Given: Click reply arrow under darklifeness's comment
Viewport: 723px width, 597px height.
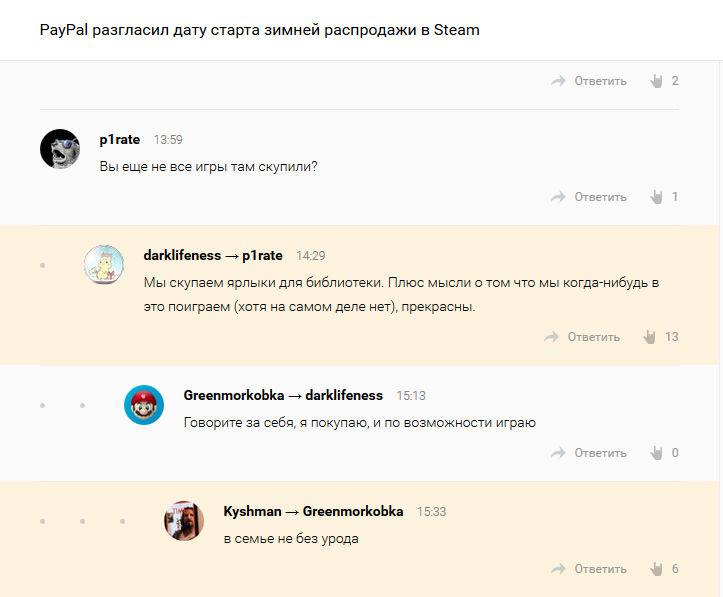Looking at the screenshot, I should (551, 337).
